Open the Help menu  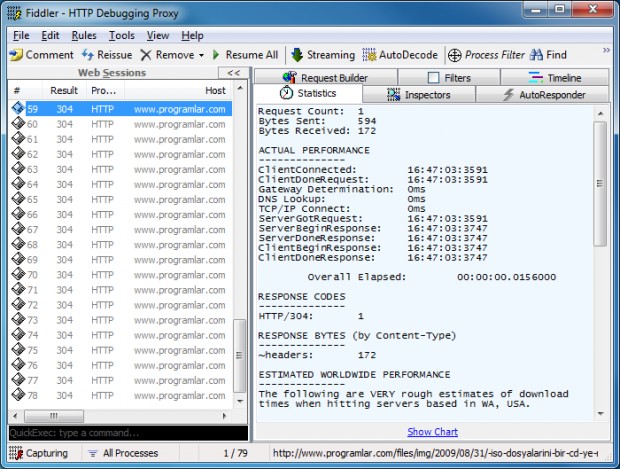point(193,36)
